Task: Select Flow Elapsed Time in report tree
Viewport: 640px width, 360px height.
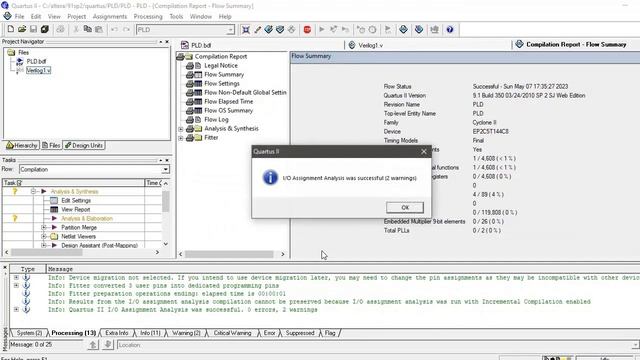Action: pos(229,101)
